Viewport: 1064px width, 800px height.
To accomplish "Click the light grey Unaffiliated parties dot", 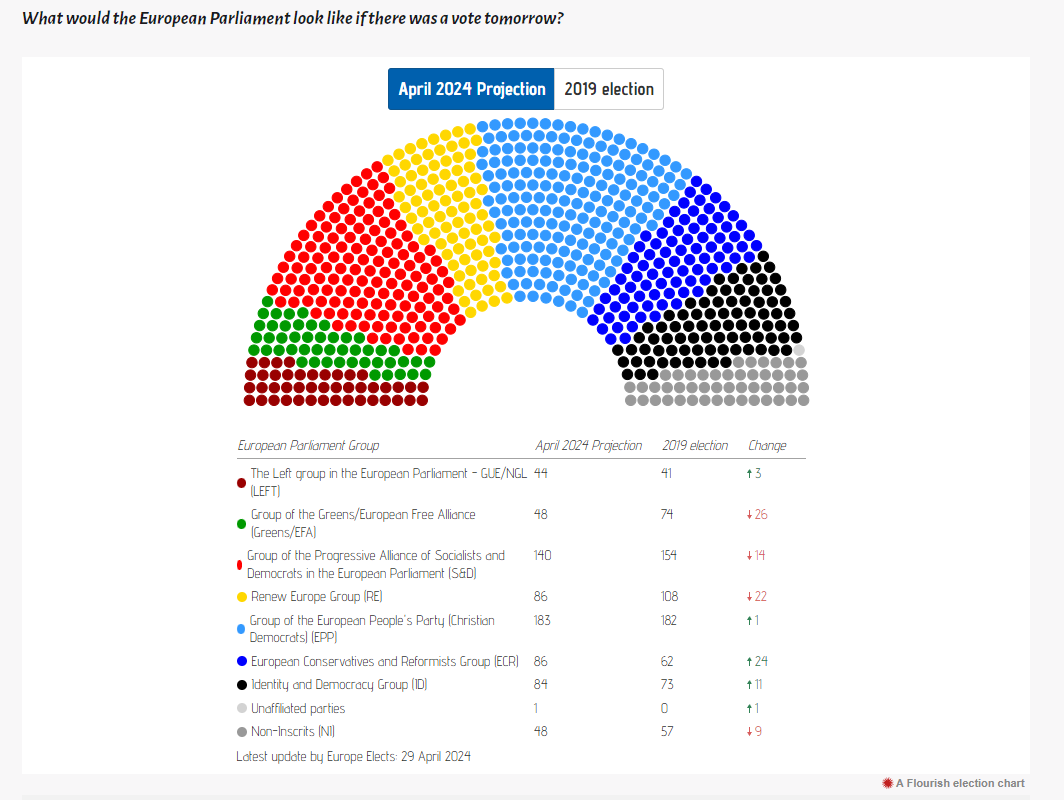I will (242, 709).
